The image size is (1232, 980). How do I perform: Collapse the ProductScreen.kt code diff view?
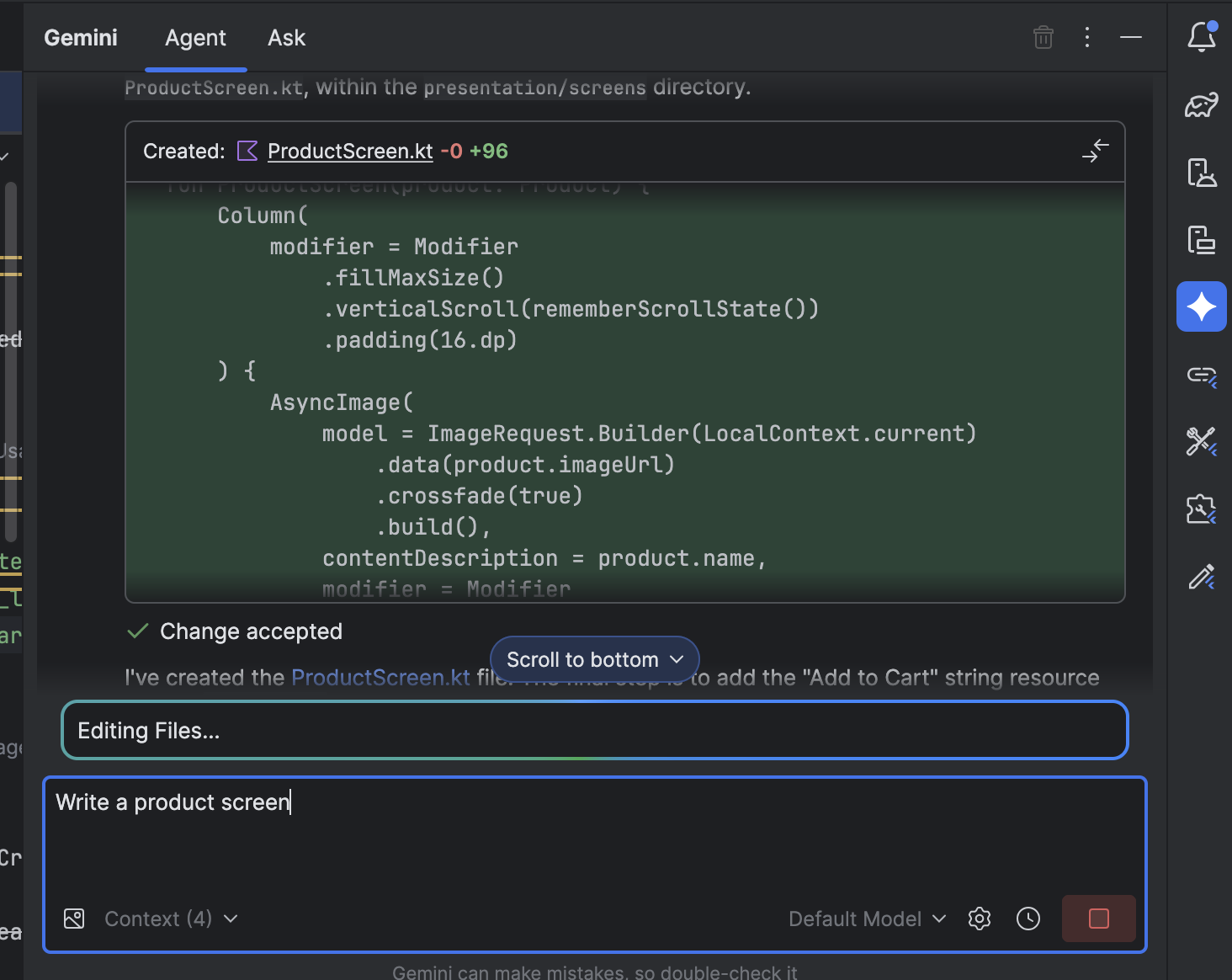[1095, 152]
